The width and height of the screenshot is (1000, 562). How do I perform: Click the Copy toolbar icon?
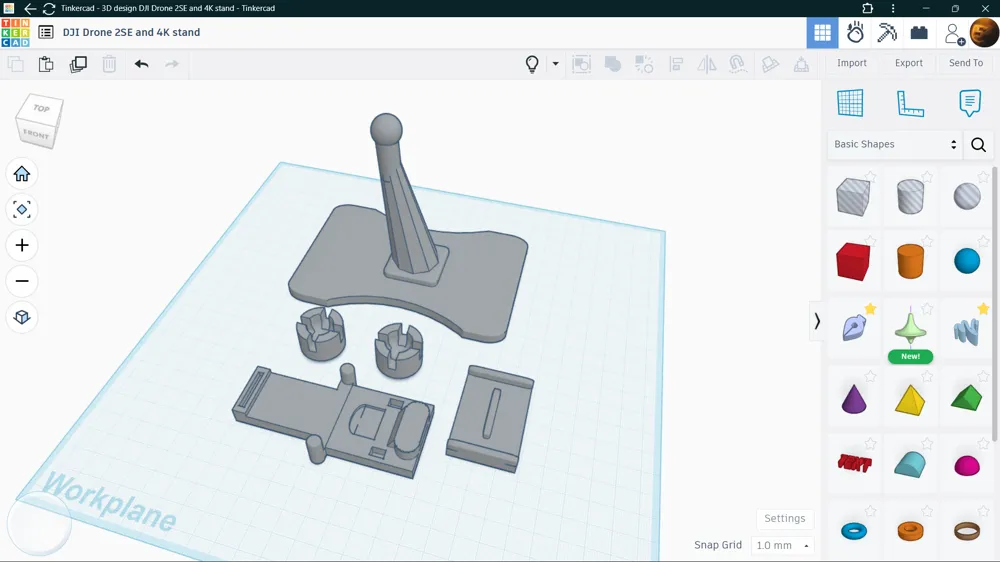pyautogui.click(x=15, y=64)
